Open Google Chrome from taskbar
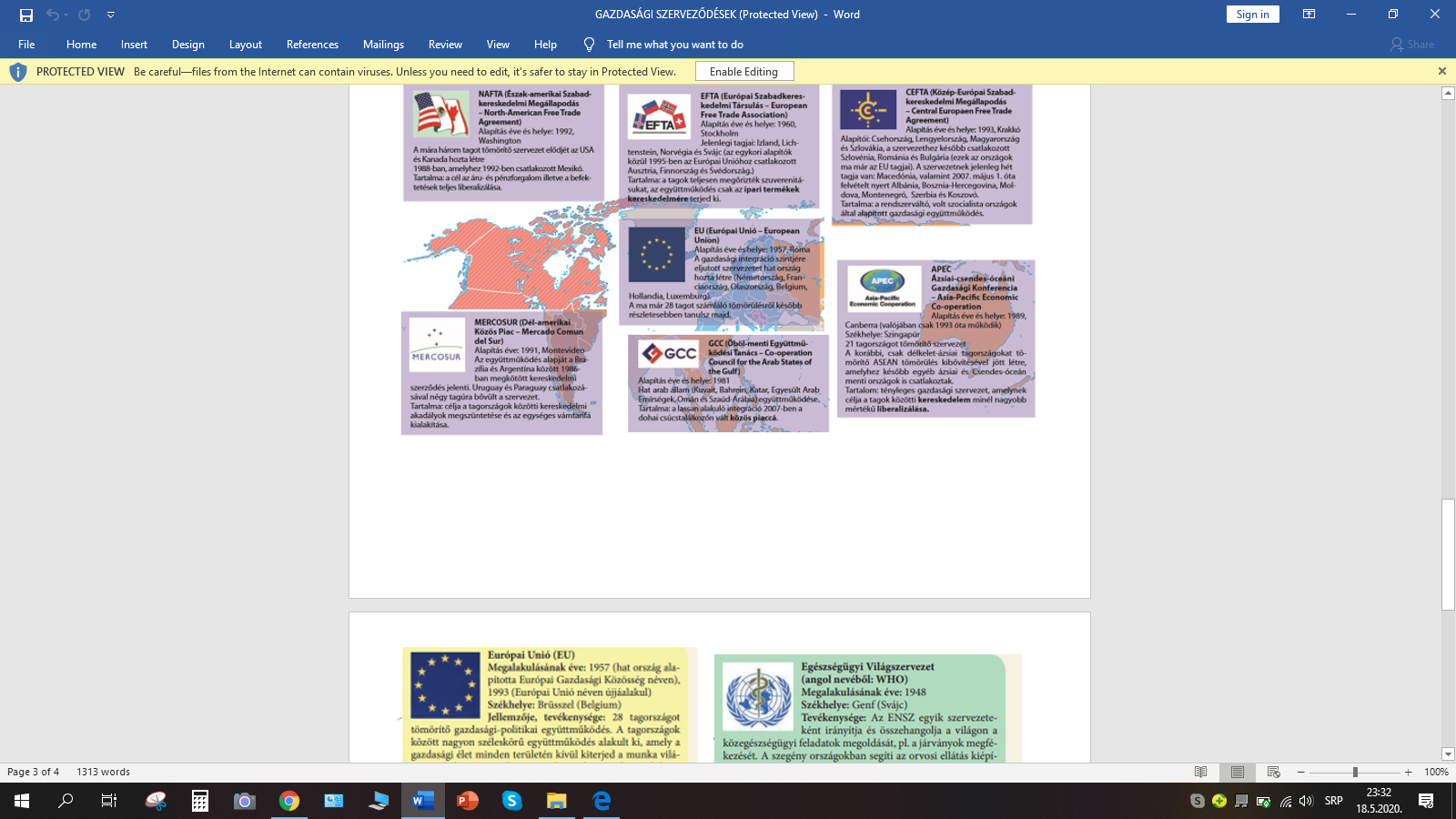 coord(289,801)
